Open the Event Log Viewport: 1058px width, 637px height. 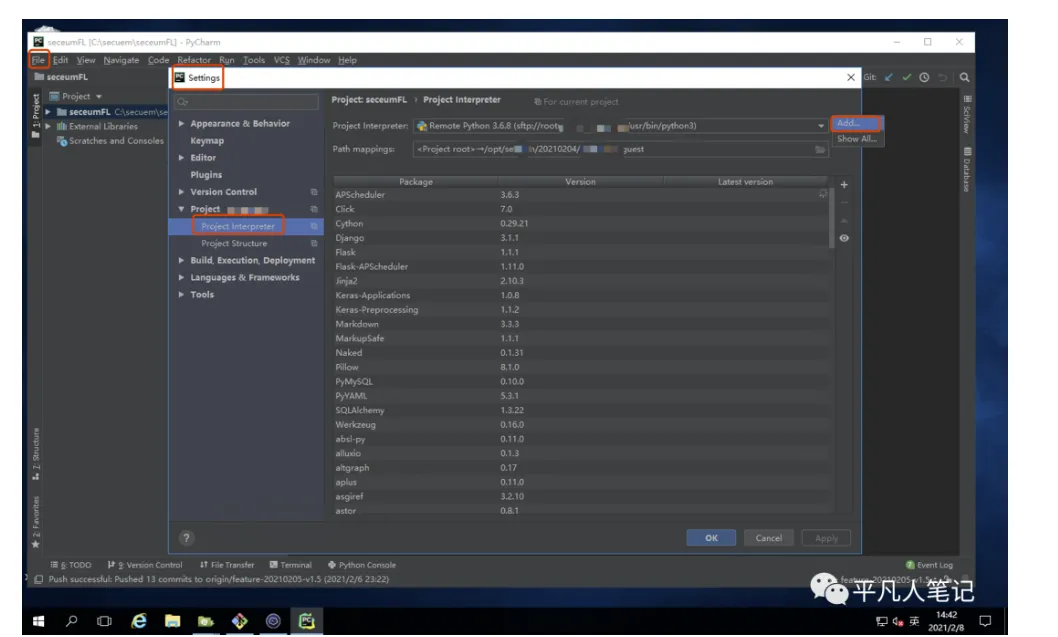point(929,565)
